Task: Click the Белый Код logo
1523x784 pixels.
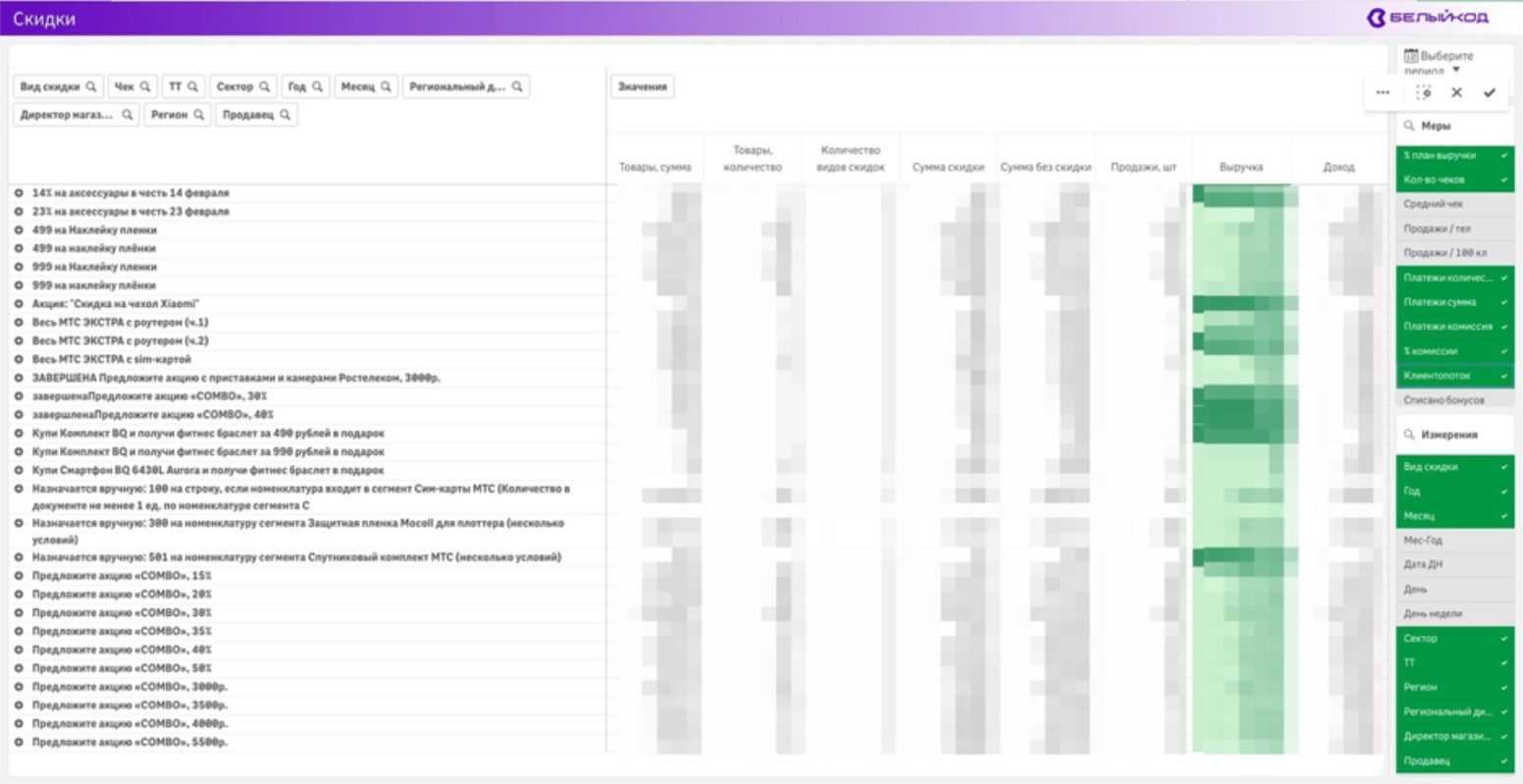Action: point(1428,18)
